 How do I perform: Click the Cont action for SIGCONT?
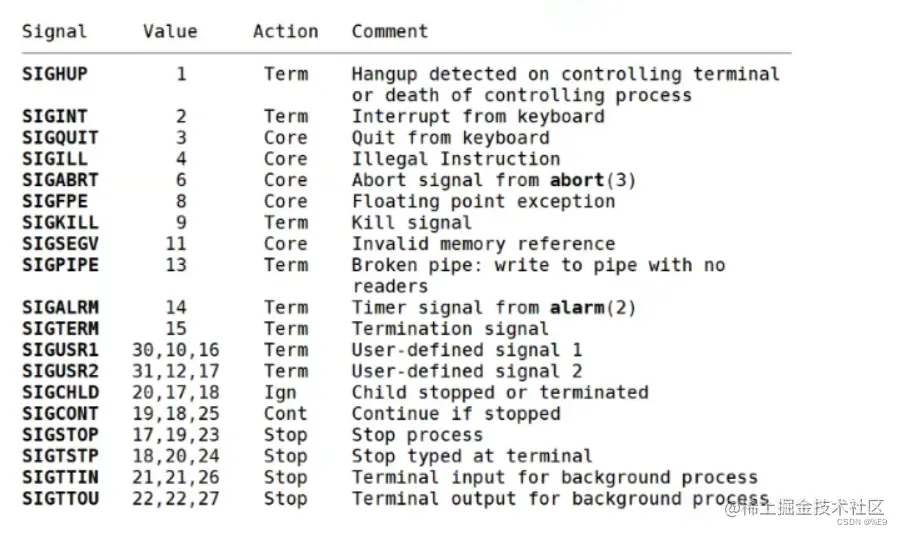[285, 413]
